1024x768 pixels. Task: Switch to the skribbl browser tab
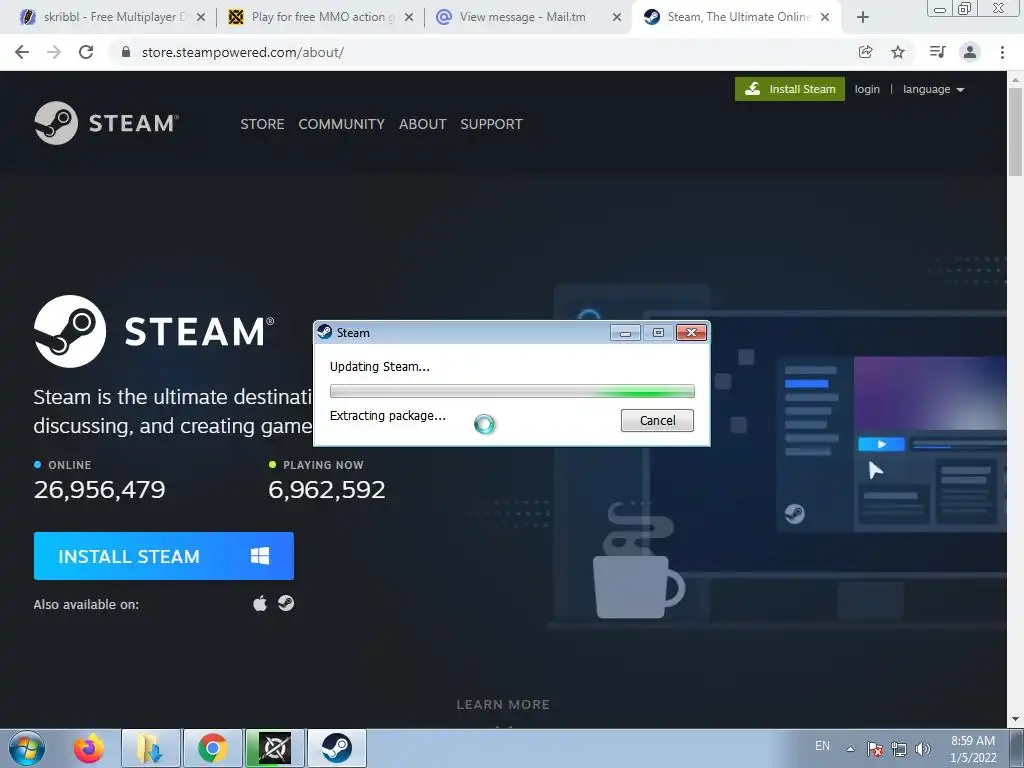click(x=112, y=17)
